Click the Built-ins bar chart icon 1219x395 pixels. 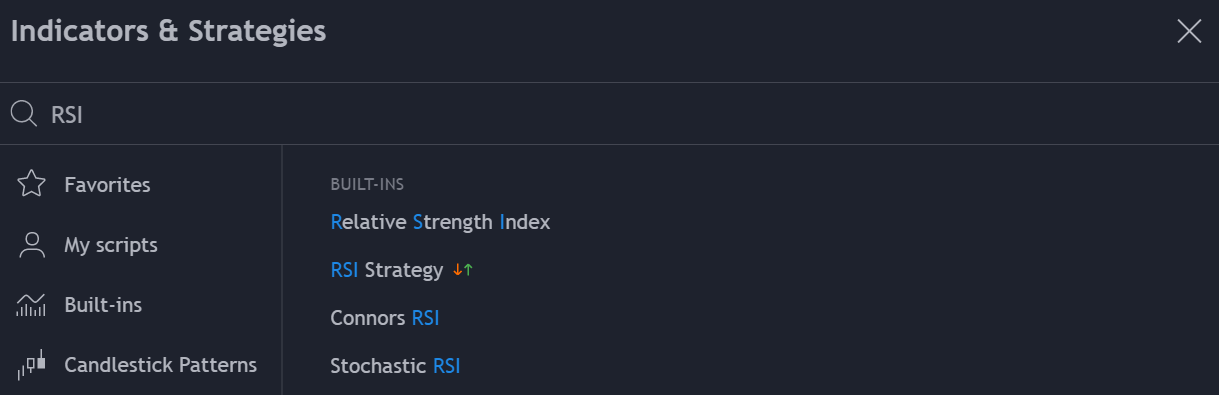click(x=32, y=305)
